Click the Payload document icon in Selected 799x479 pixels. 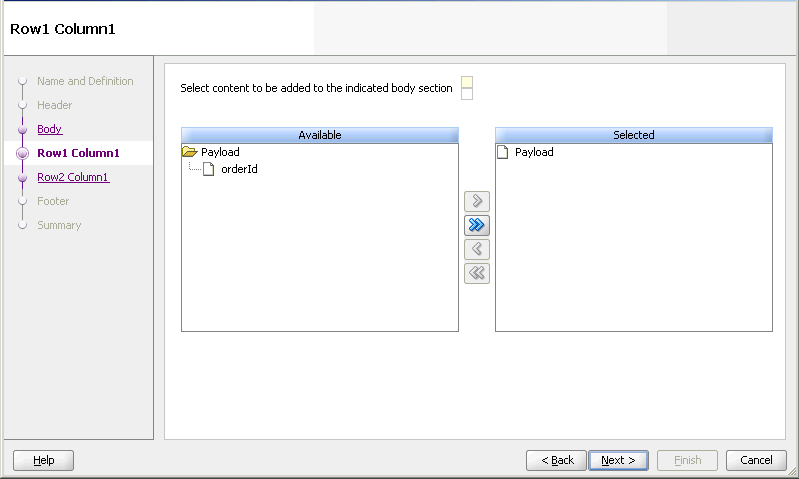click(502, 152)
